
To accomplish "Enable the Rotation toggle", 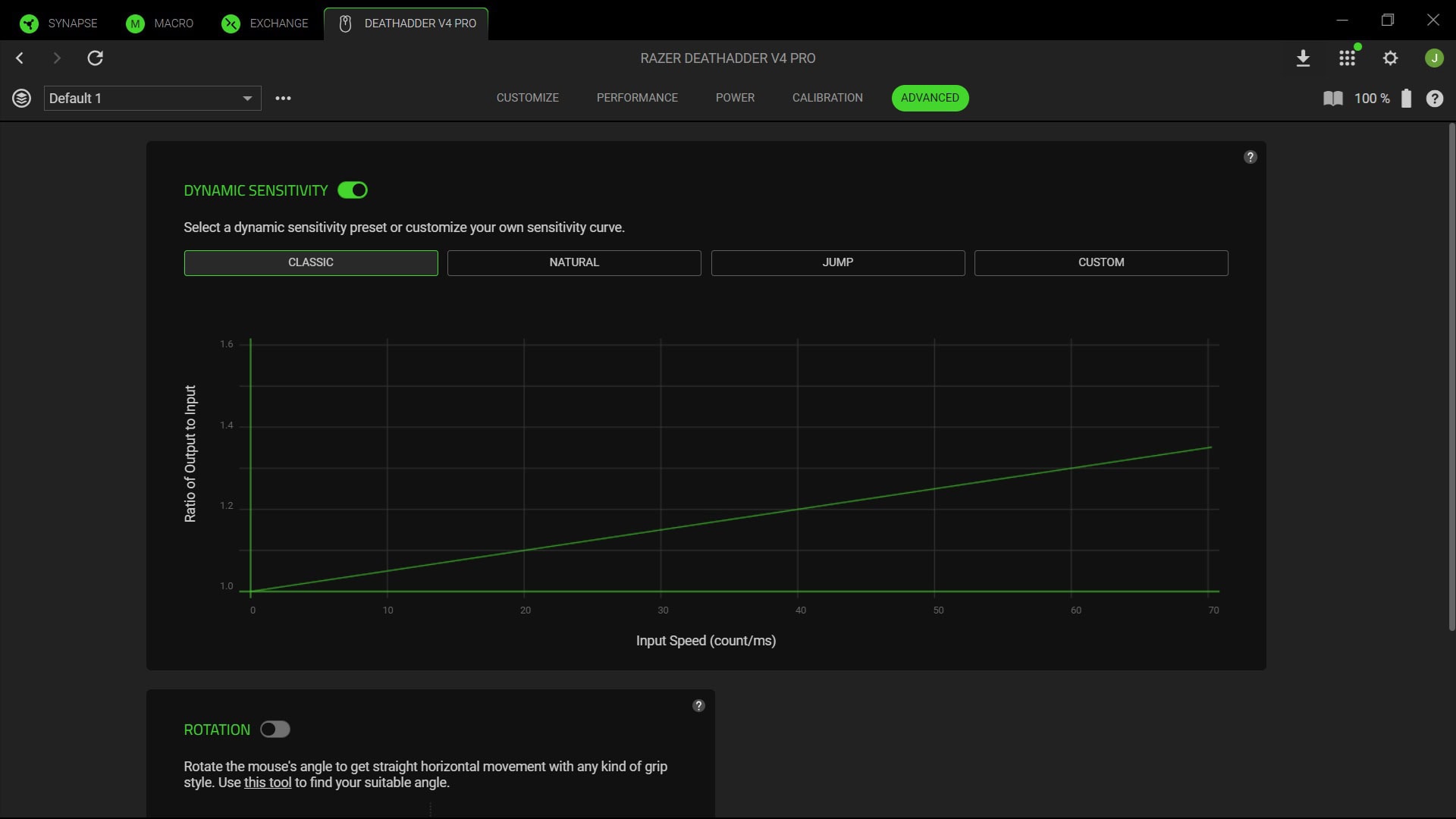I will point(275,730).
